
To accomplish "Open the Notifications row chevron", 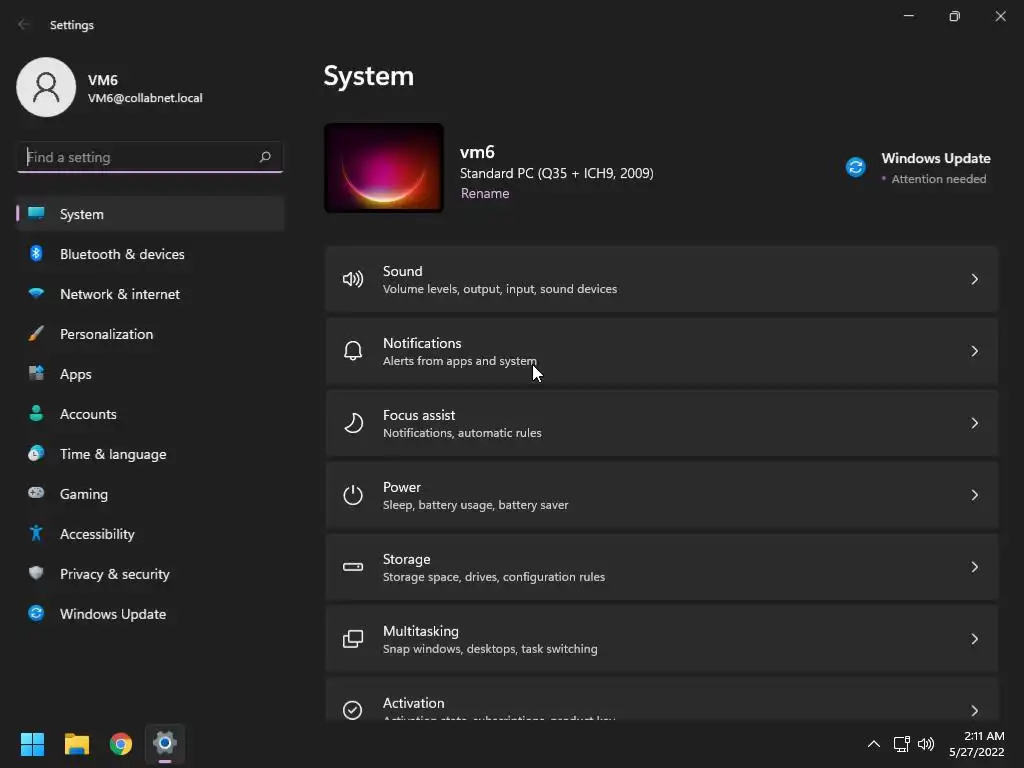I will click(974, 351).
